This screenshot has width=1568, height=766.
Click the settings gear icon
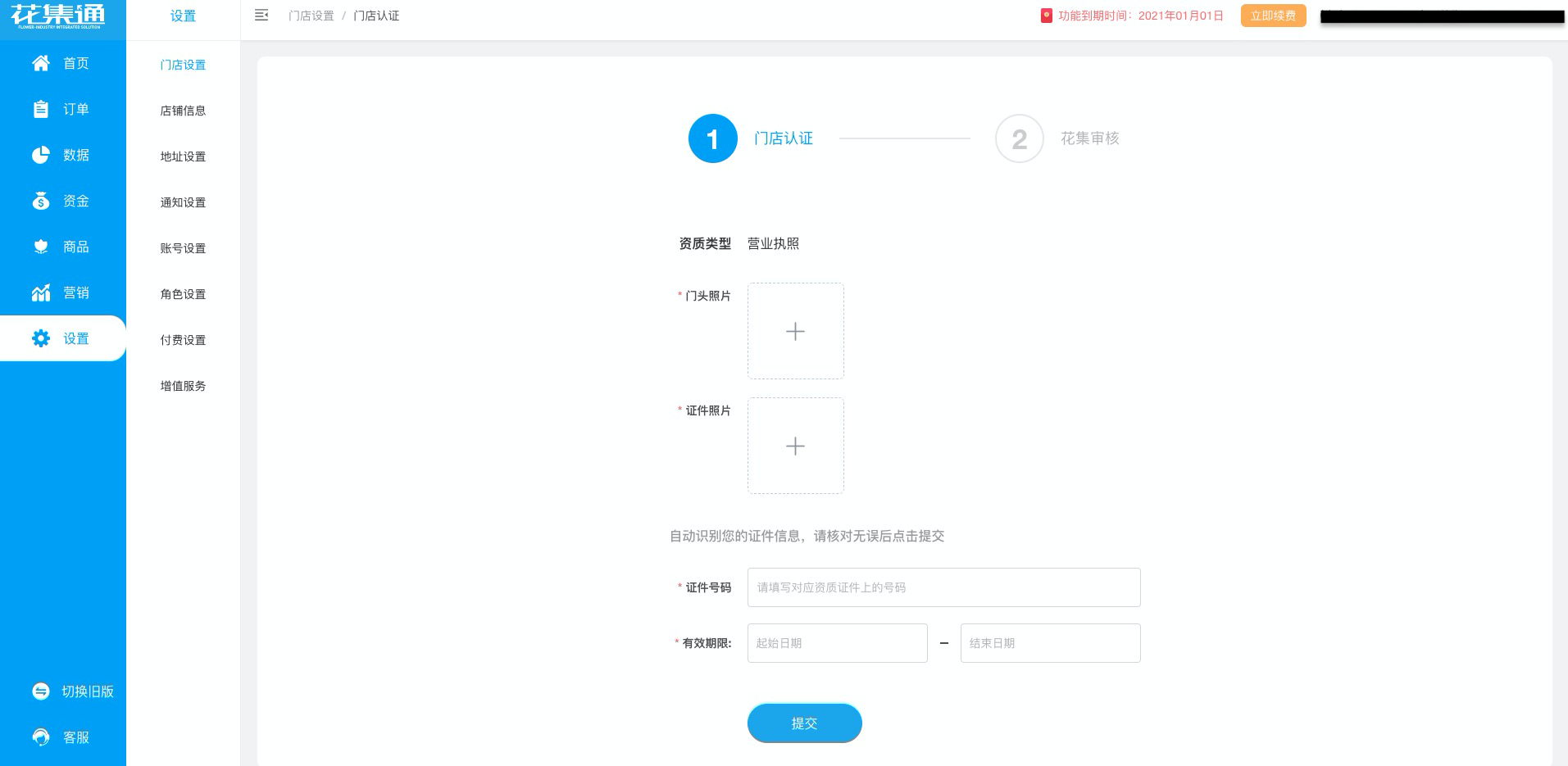[x=40, y=338]
